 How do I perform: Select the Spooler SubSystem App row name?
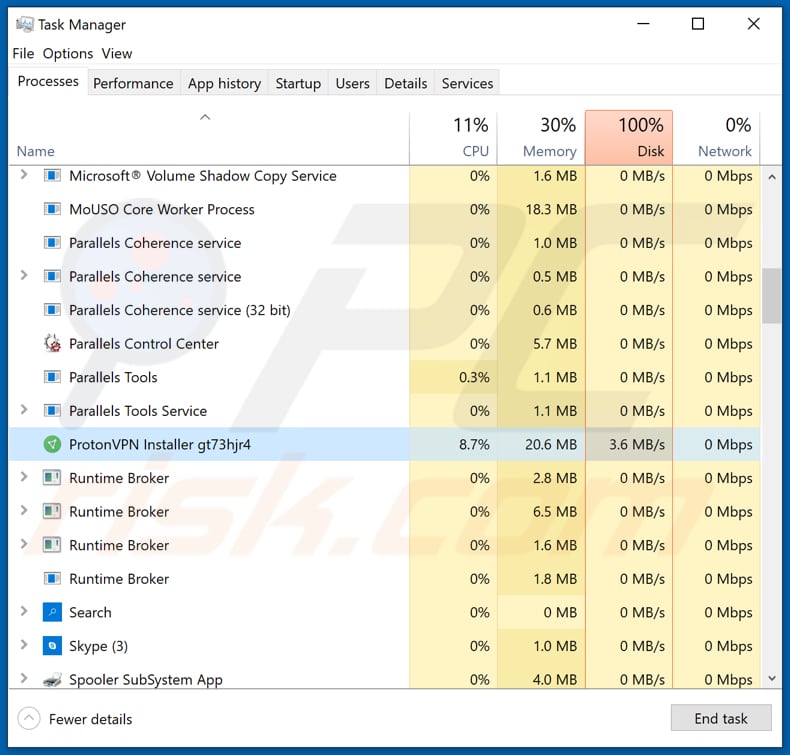(x=146, y=679)
